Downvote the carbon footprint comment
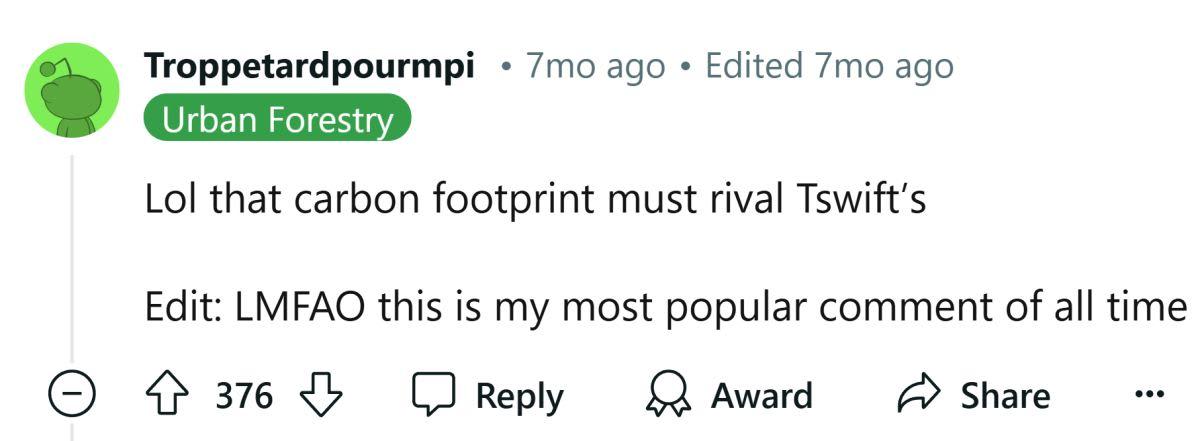This screenshot has width=1200, height=441. tap(322, 396)
